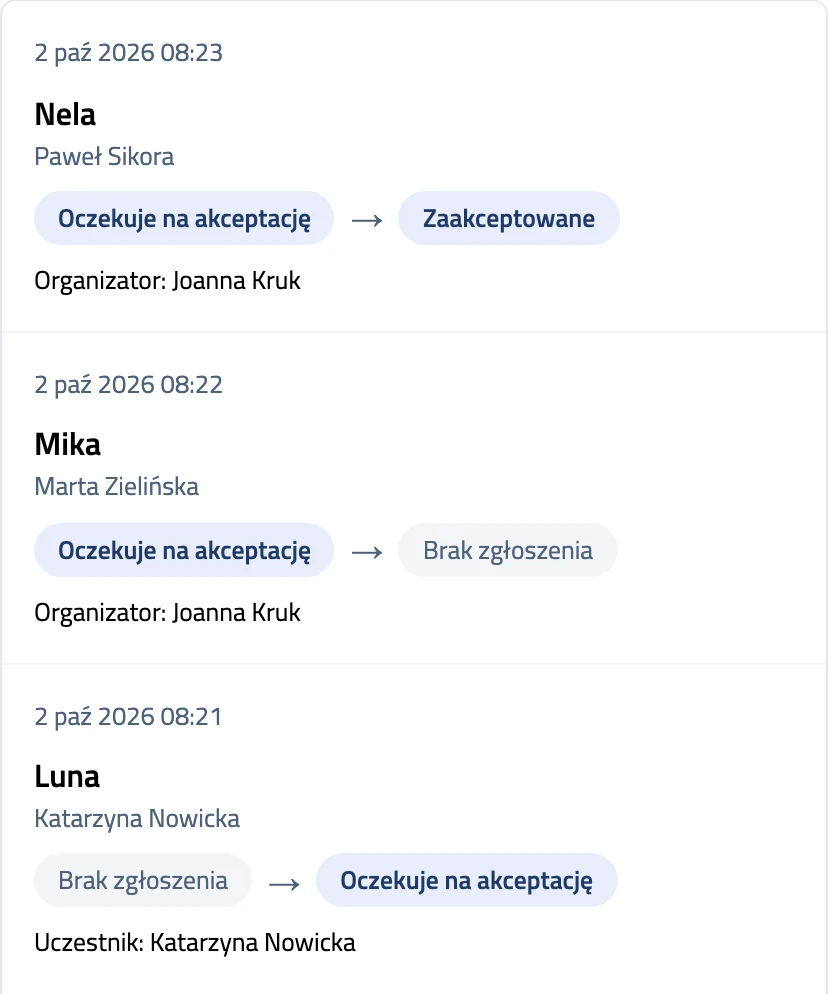Select owner name Katarzyna Nowicka under Luna
828x994 pixels.
coord(137,818)
